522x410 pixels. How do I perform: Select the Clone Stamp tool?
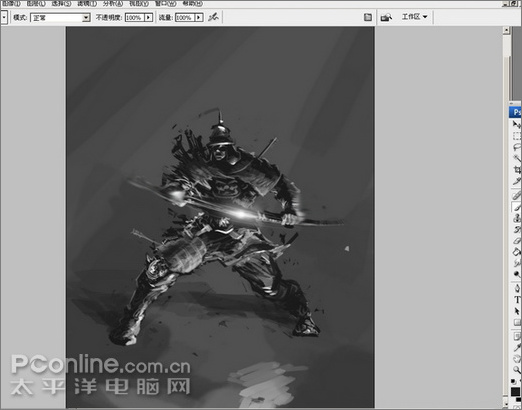517,218
